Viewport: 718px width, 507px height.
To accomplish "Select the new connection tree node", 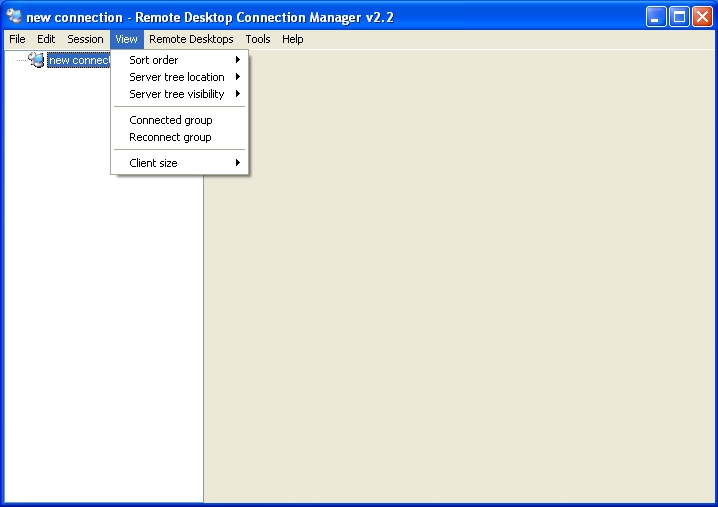I will tap(79, 60).
